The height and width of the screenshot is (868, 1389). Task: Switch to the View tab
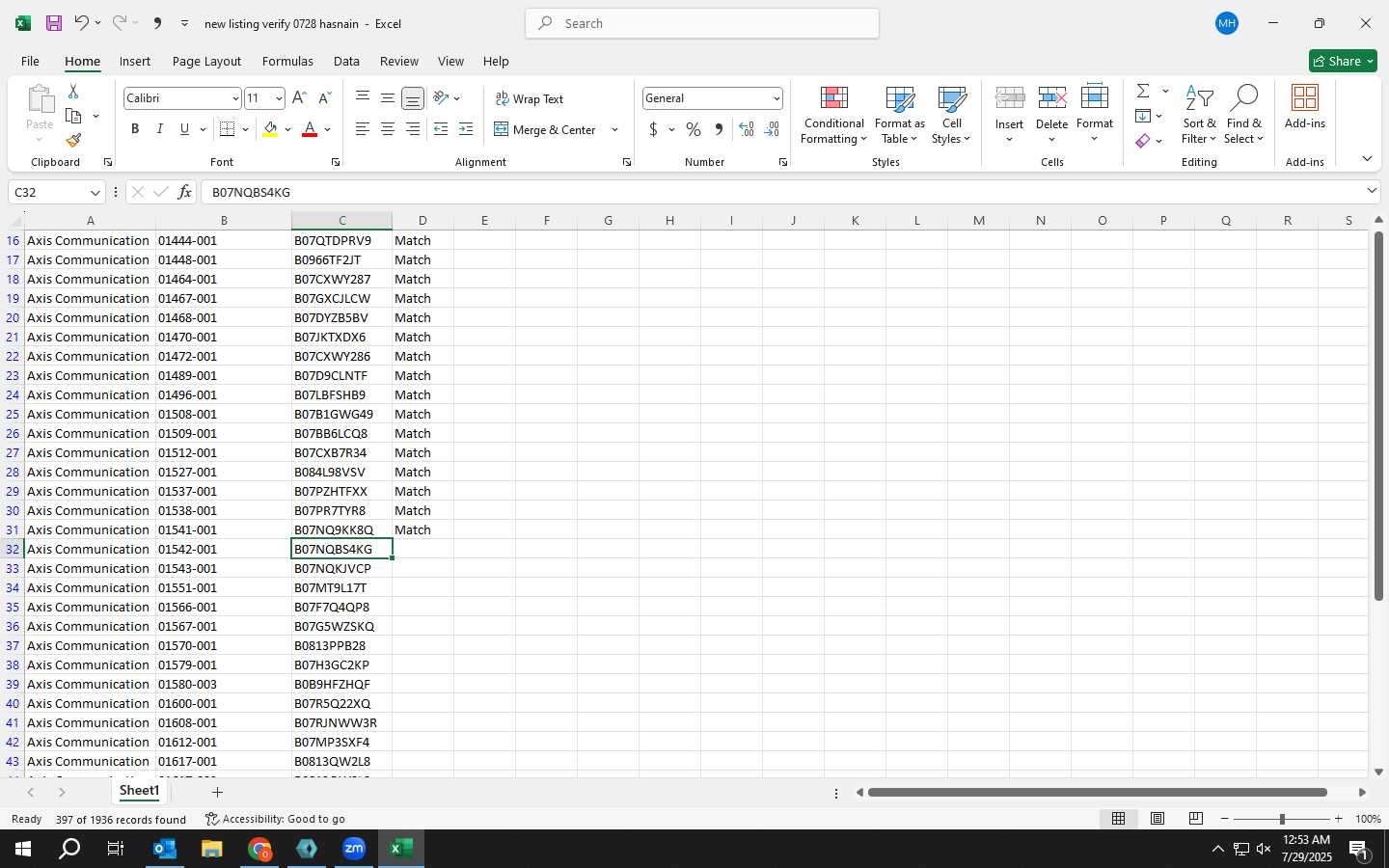450,61
